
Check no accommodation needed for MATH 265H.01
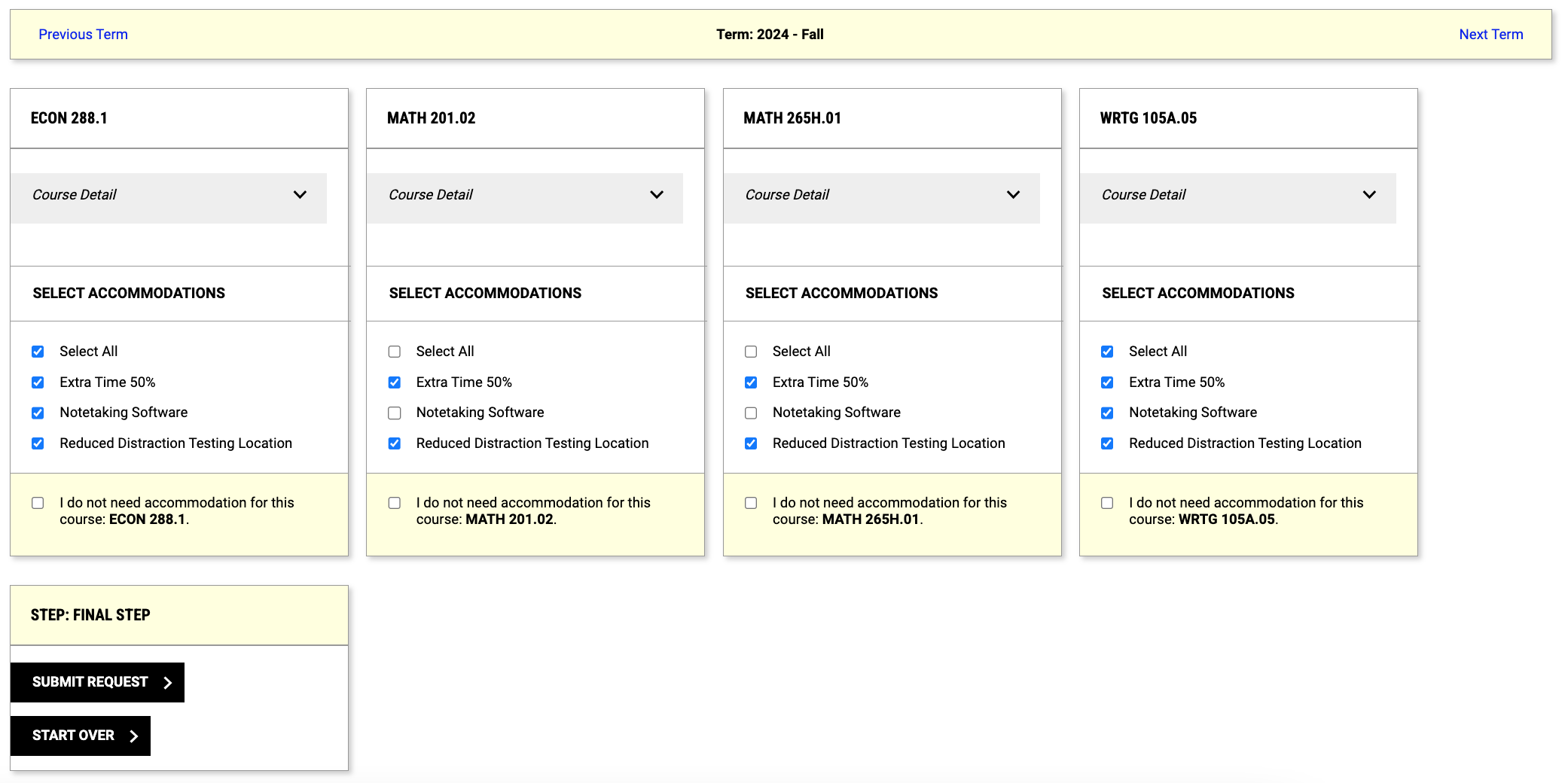pyautogui.click(x=751, y=503)
